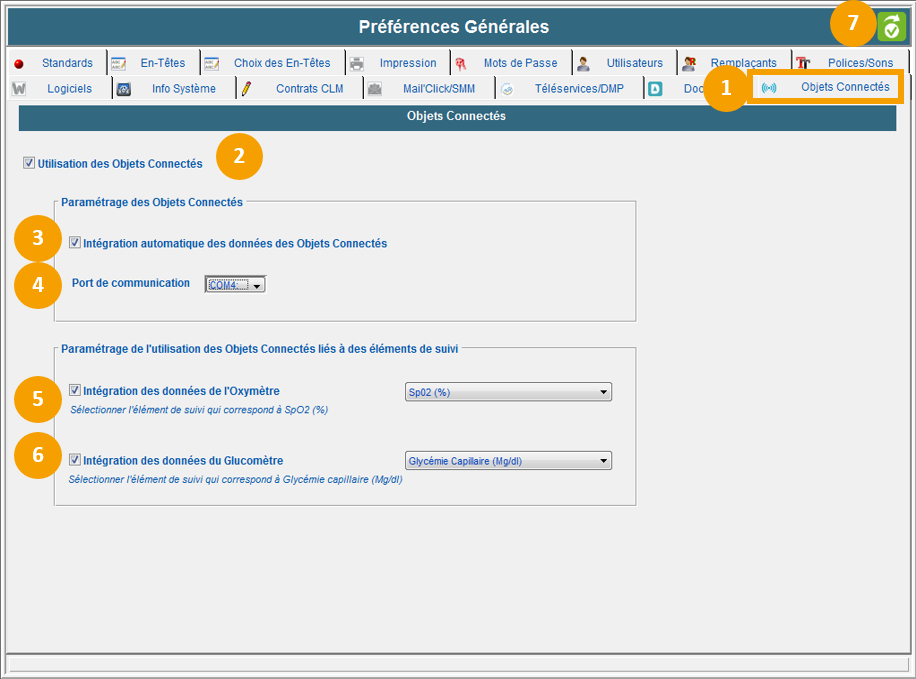Click the W icon beside Logiciels
Image resolution: width=916 pixels, height=679 pixels.
[x=19, y=89]
